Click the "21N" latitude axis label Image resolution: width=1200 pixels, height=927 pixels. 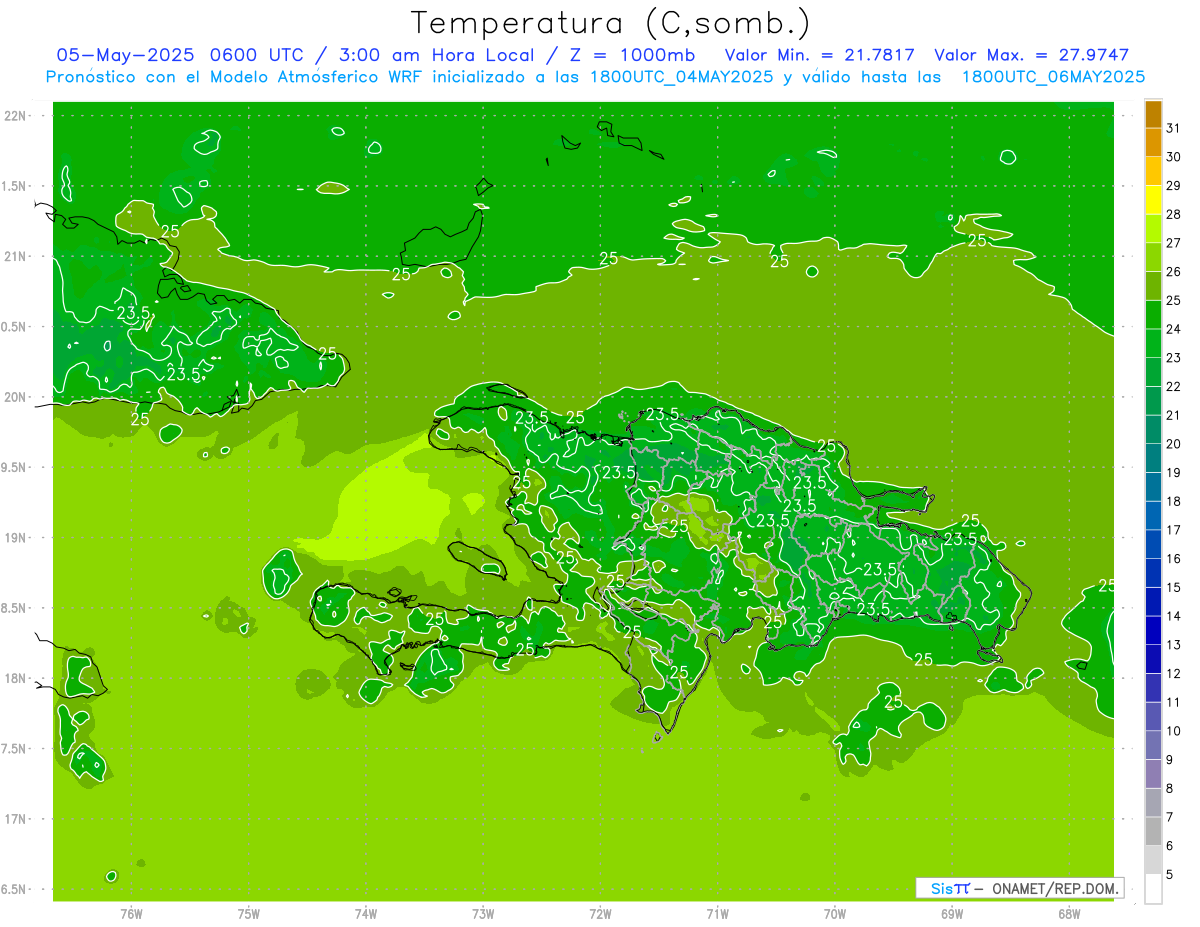click(x=15, y=257)
